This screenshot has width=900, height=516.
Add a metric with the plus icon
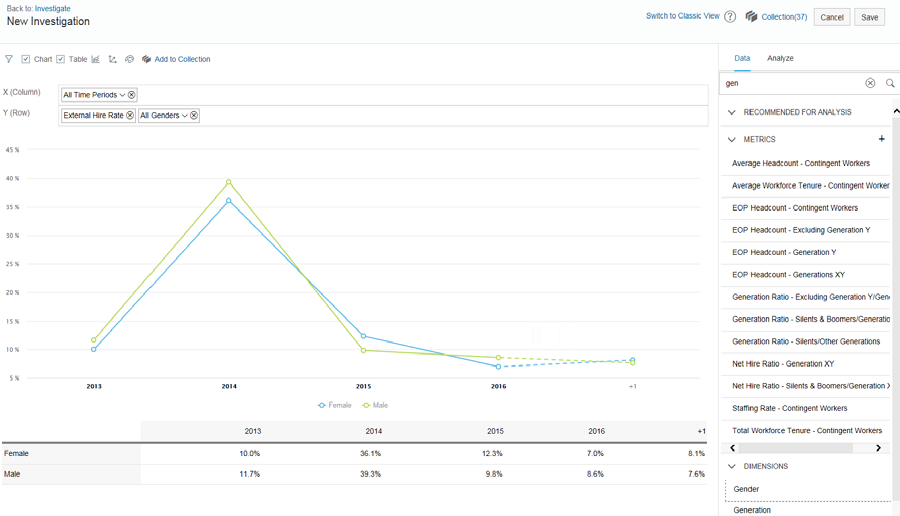point(882,139)
